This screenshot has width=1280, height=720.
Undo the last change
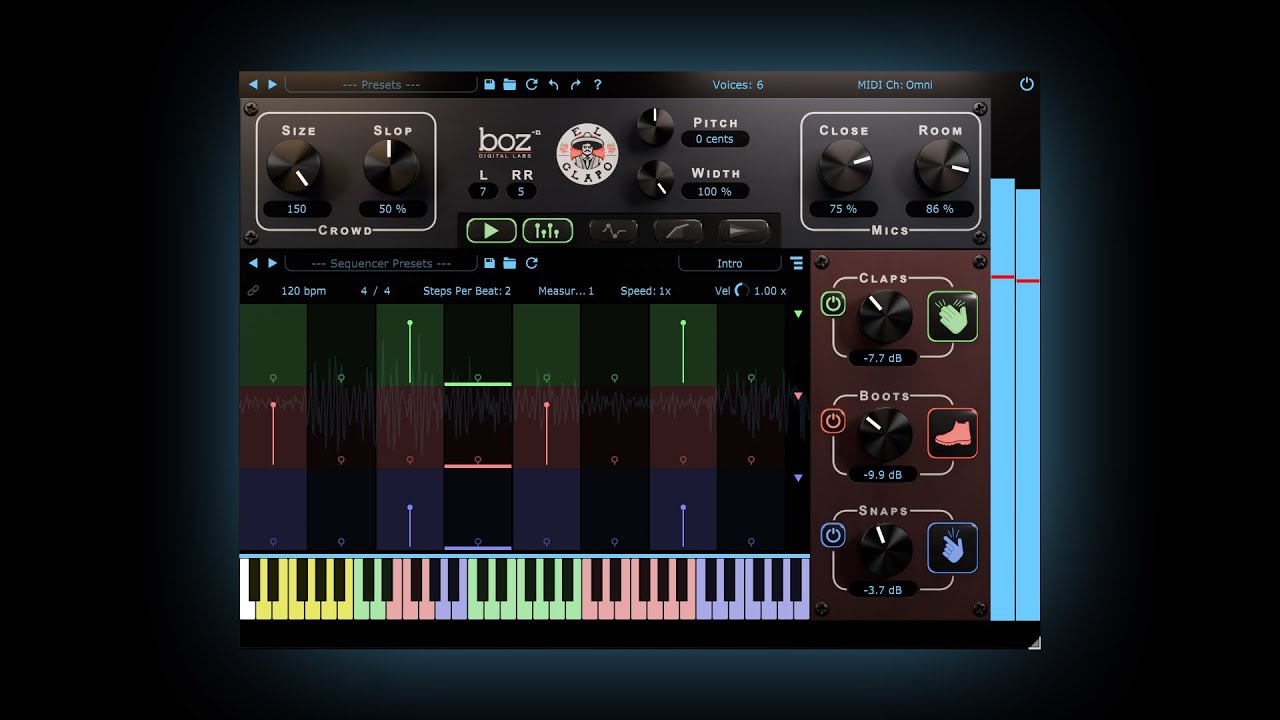click(554, 85)
